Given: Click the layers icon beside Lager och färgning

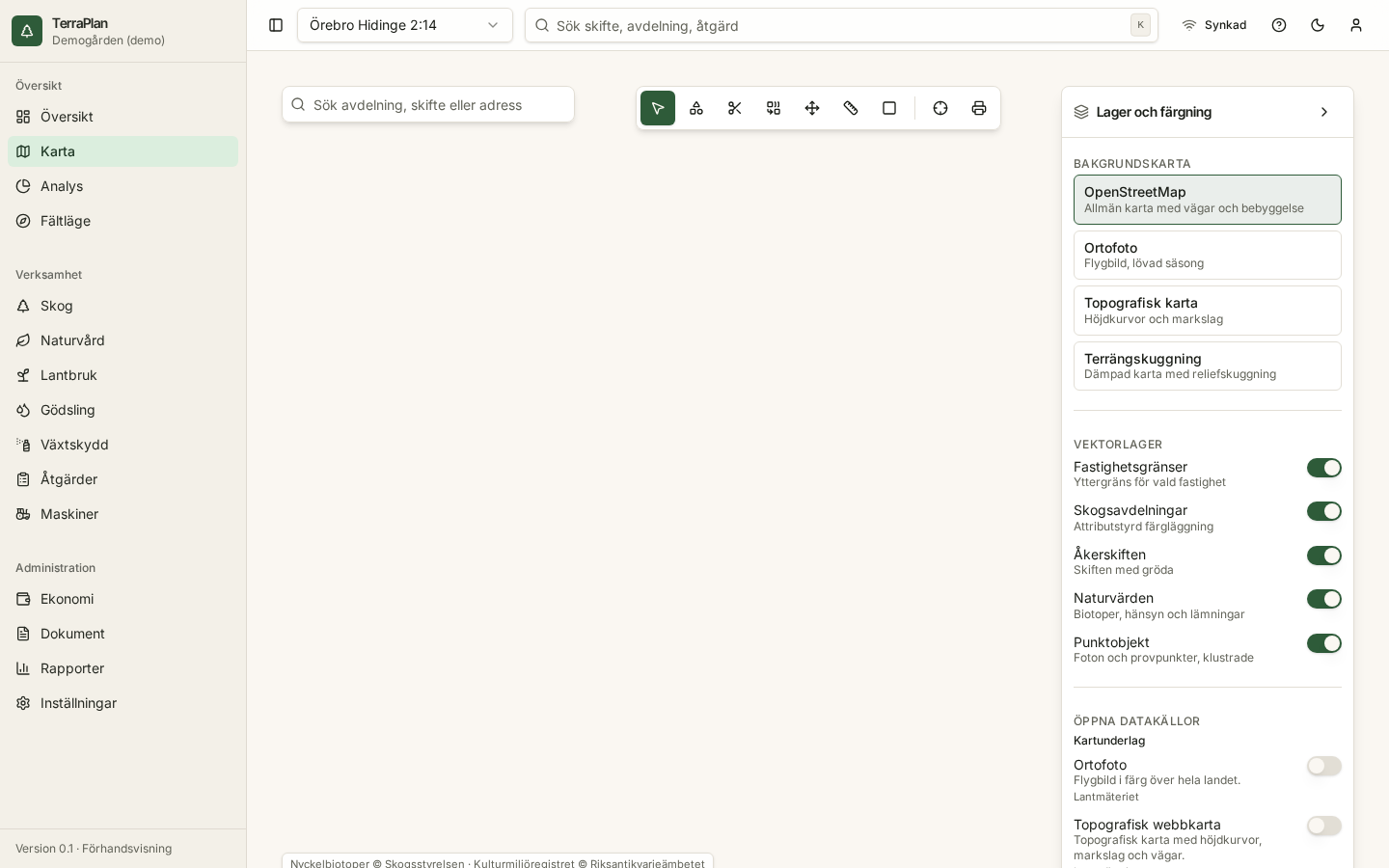Looking at the screenshot, I should tap(1081, 112).
